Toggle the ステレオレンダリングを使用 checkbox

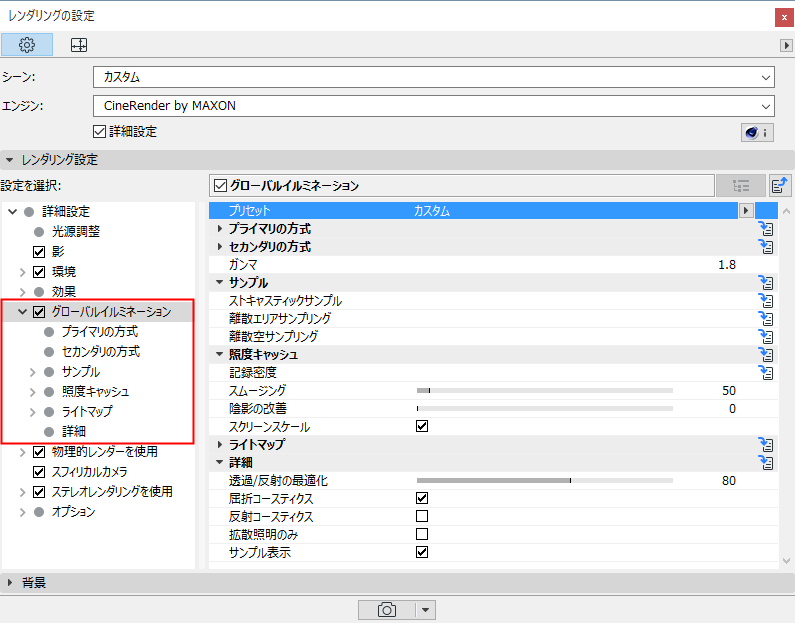click(39, 492)
